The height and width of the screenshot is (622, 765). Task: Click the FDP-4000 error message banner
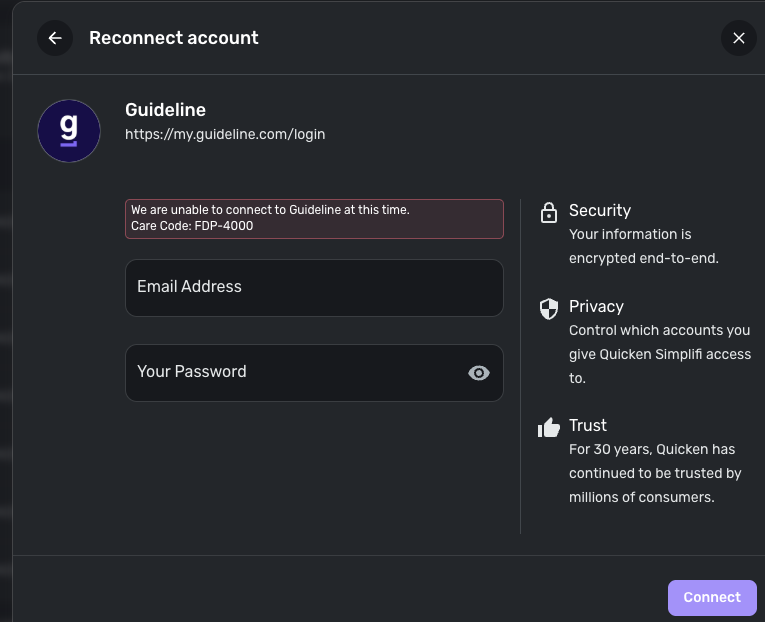tap(313, 218)
